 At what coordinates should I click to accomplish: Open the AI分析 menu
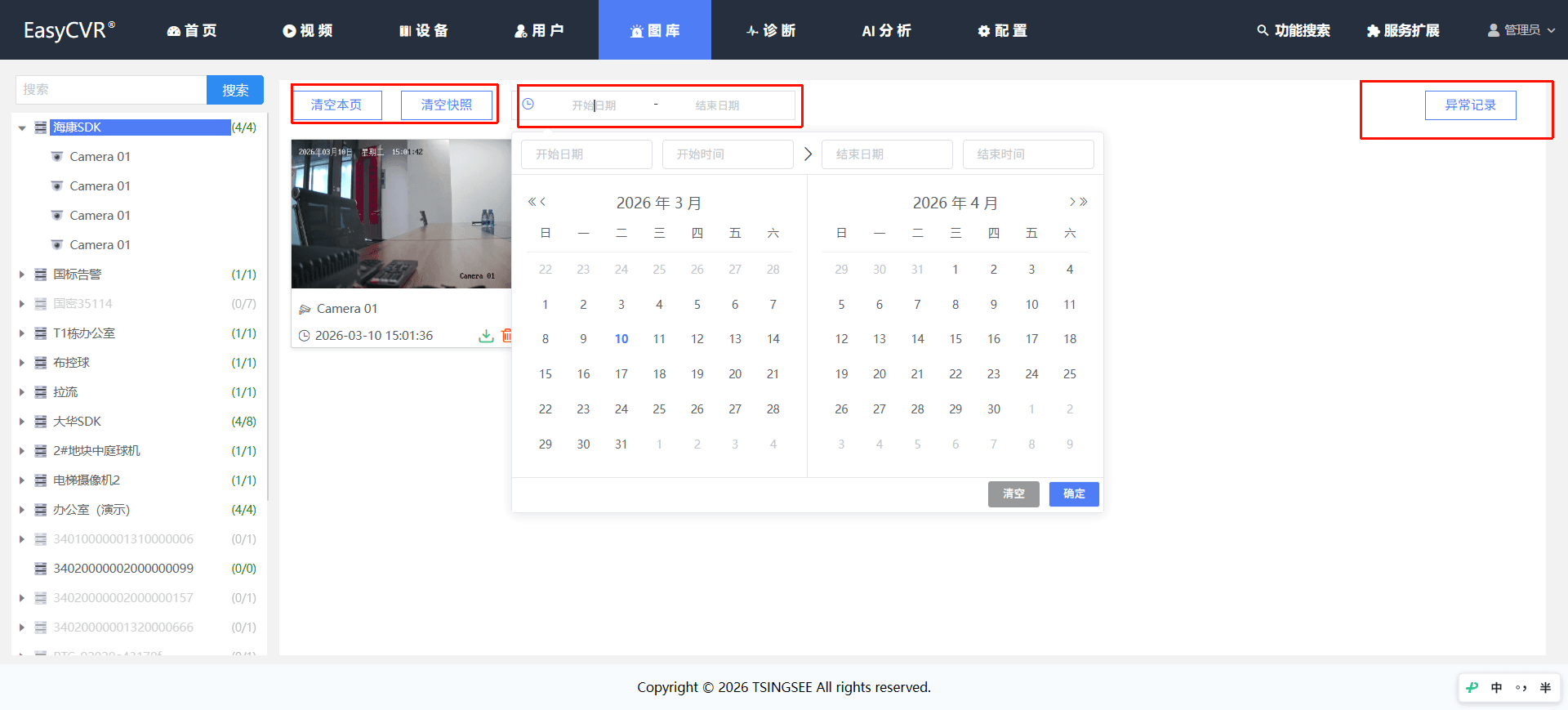[x=886, y=30]
